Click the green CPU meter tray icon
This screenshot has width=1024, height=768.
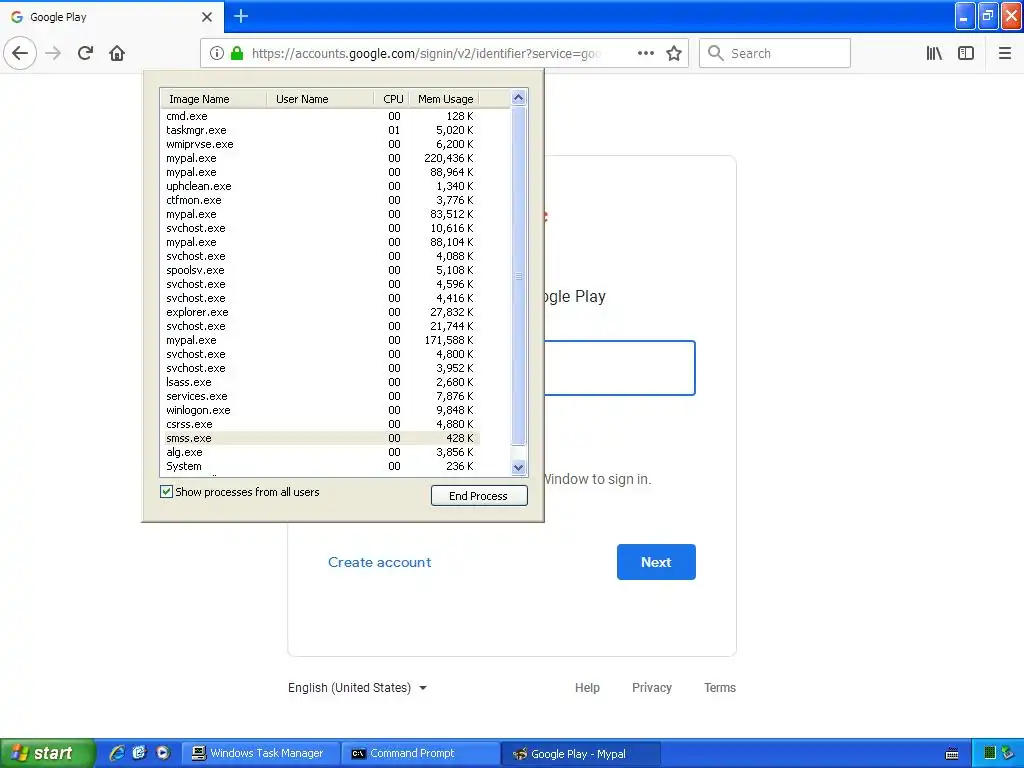pyautogui.click(x=989, y=754)
